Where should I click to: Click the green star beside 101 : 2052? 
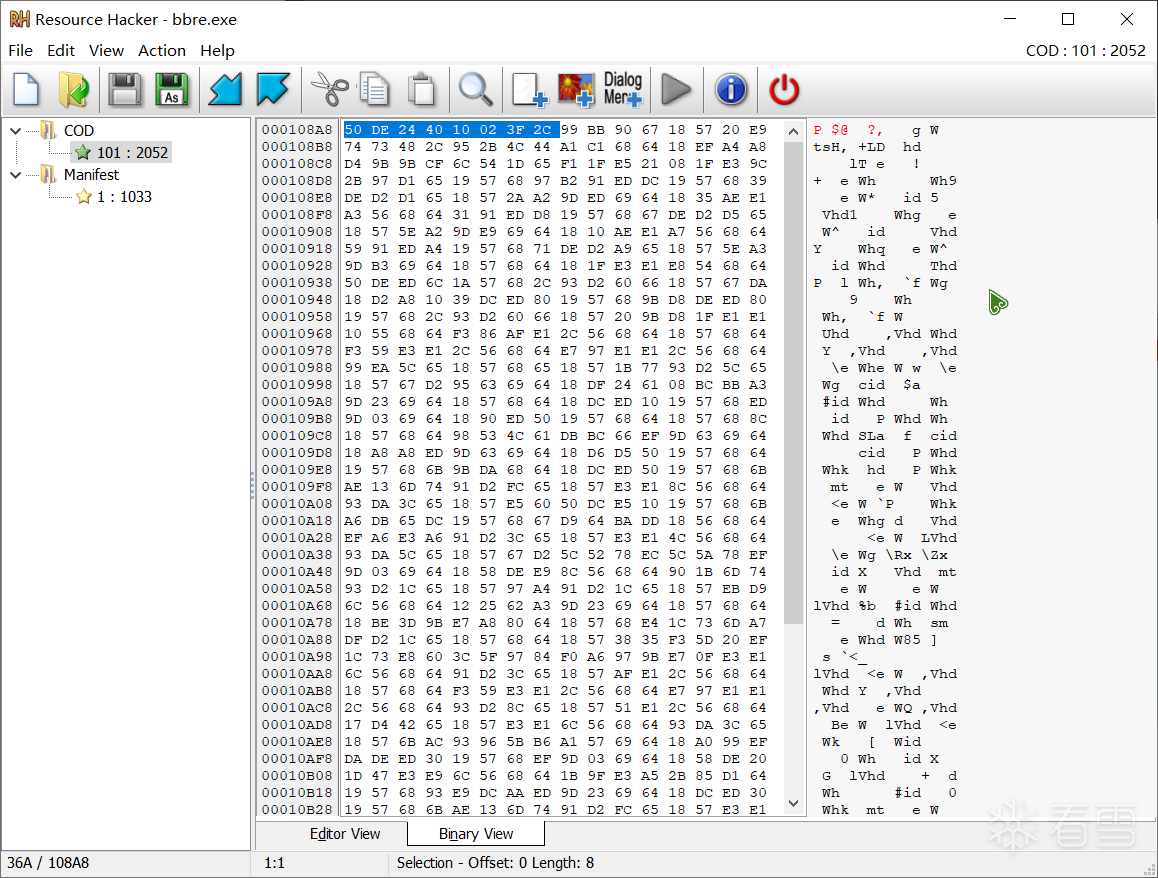click(83, 153)
